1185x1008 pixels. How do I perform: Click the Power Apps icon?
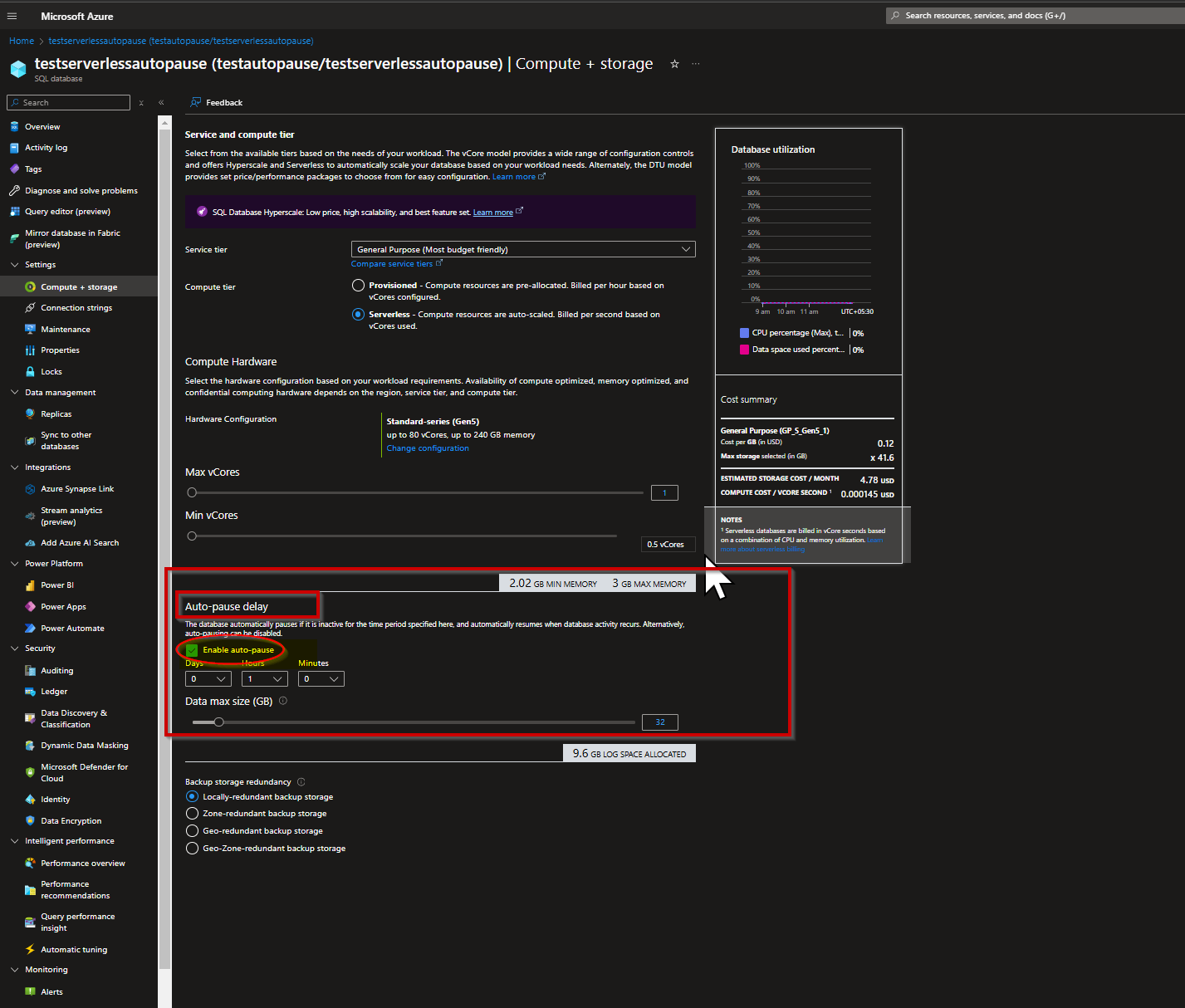pyautogui.click(x=31, y=607)
